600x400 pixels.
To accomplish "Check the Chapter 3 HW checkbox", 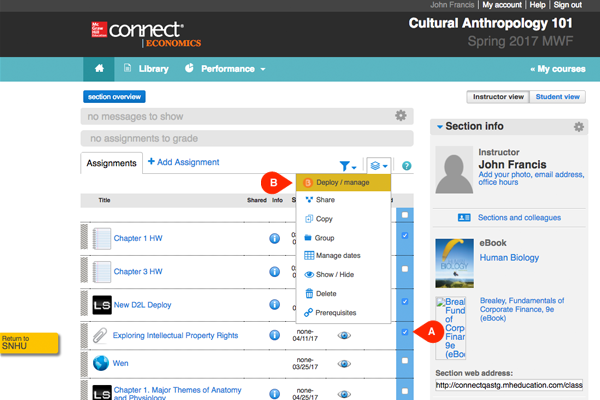I will point(403,269).
